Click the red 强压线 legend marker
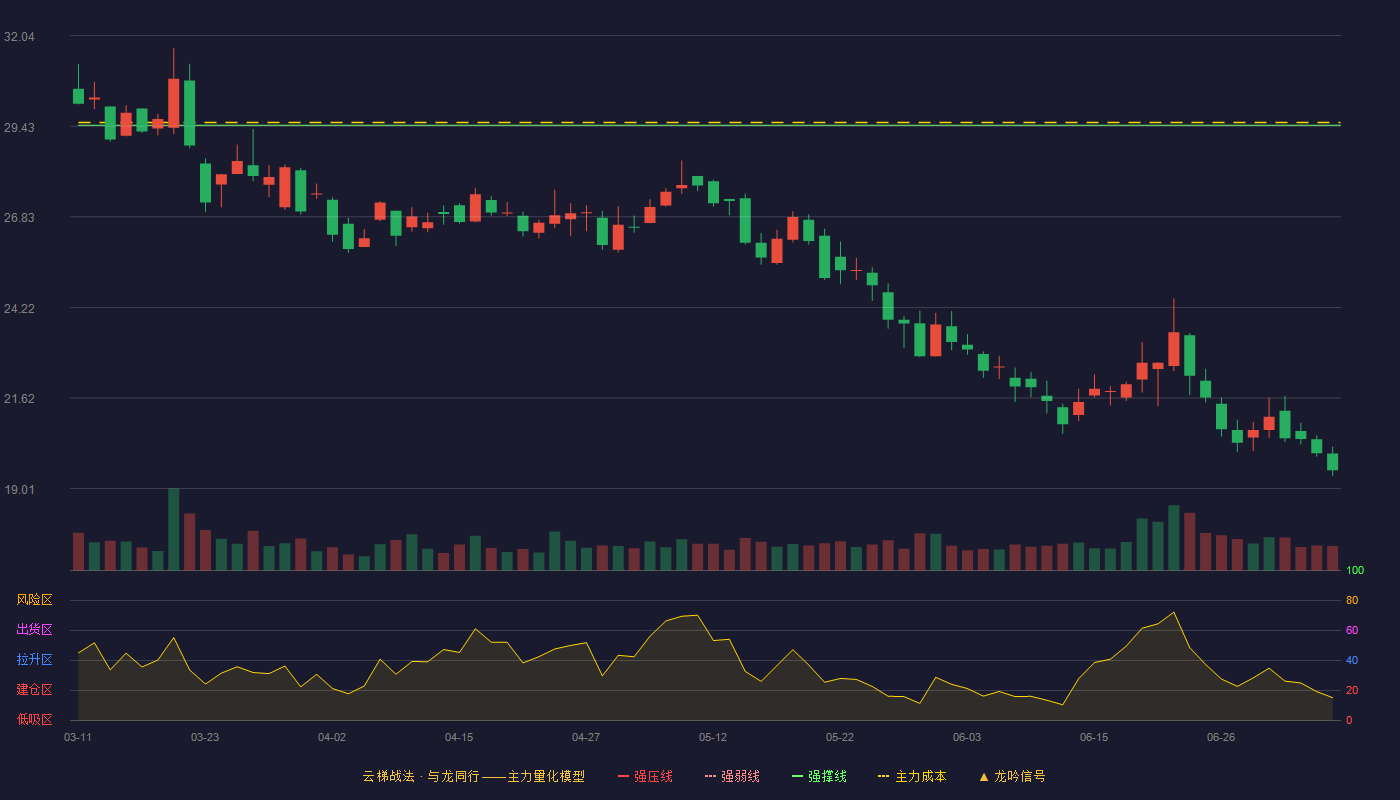 pyautogui.click(x=623, y=776)
